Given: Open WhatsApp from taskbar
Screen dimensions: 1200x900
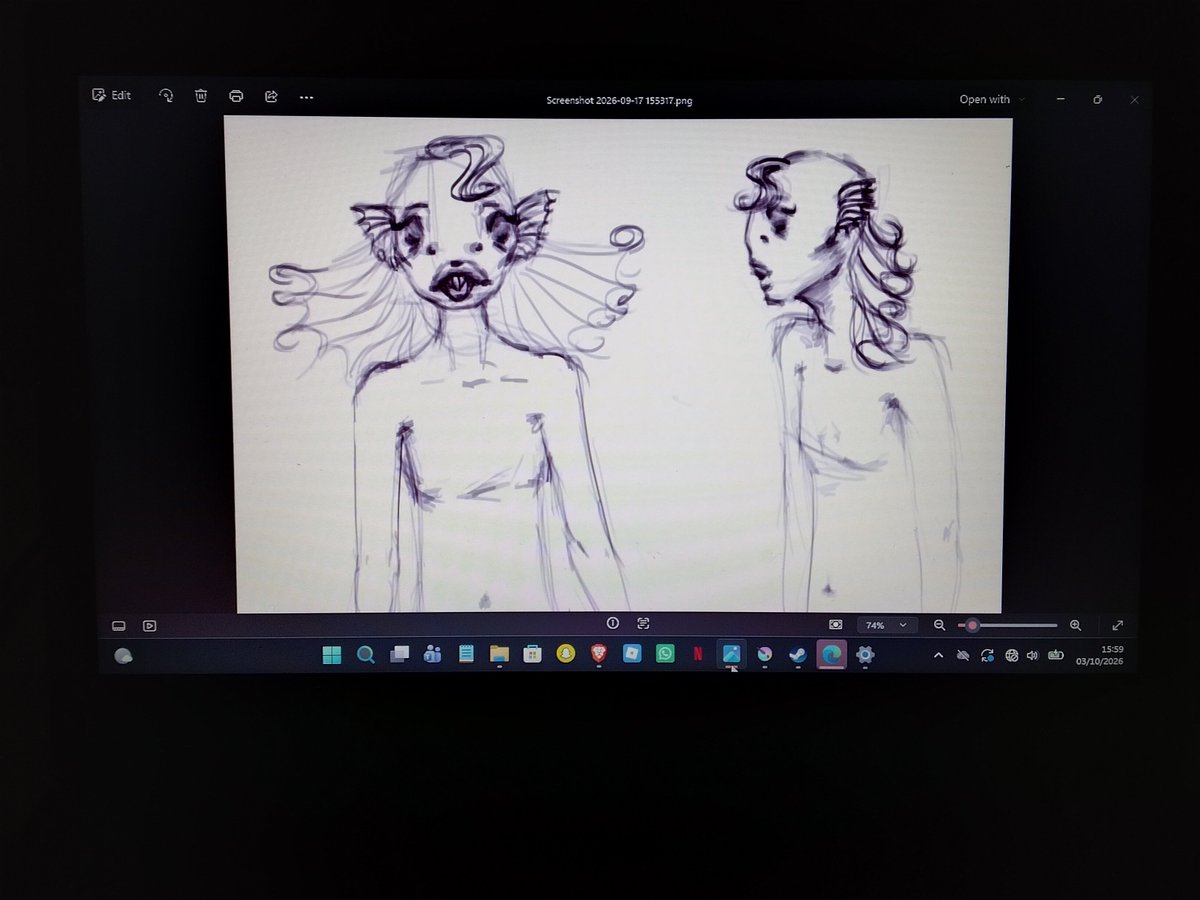Looking at the screenshot, I should [665, 654].
